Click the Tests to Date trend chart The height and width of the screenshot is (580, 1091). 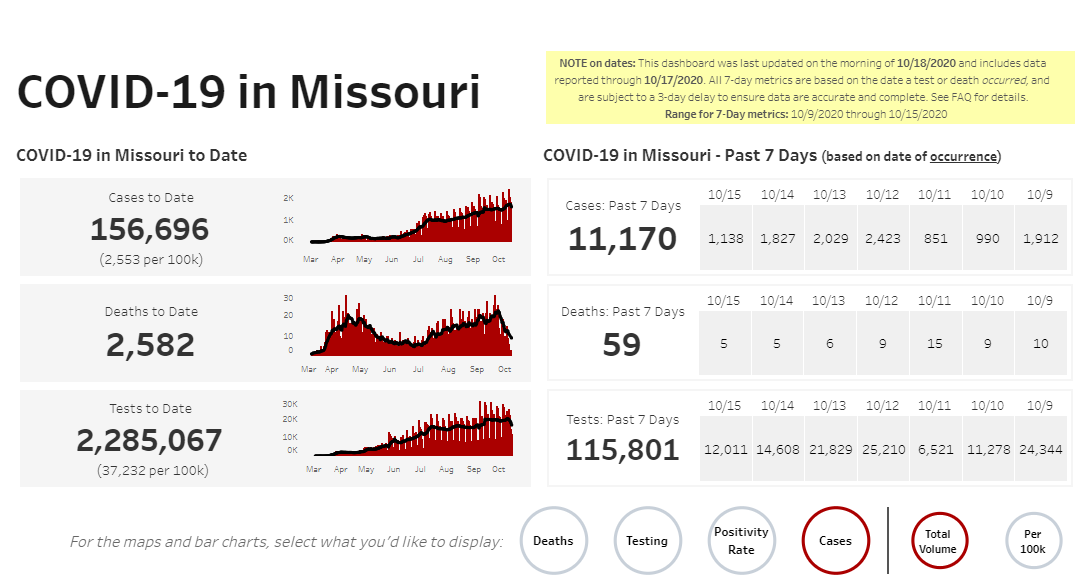tap(410, 432)
